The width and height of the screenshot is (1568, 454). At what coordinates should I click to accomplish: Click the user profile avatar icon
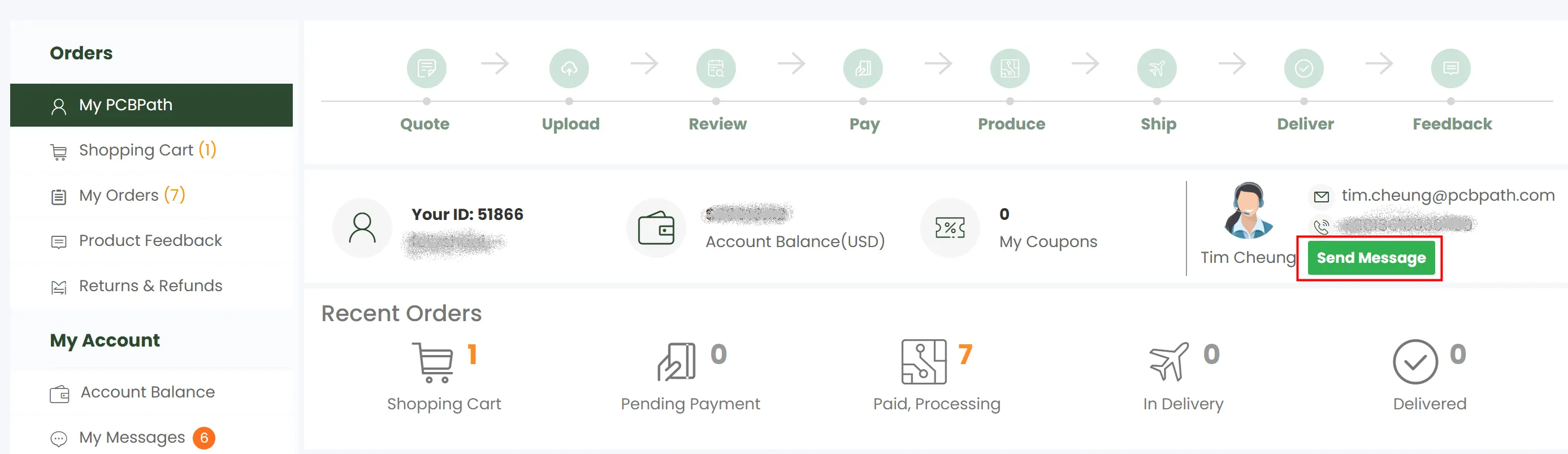[362, 228]
